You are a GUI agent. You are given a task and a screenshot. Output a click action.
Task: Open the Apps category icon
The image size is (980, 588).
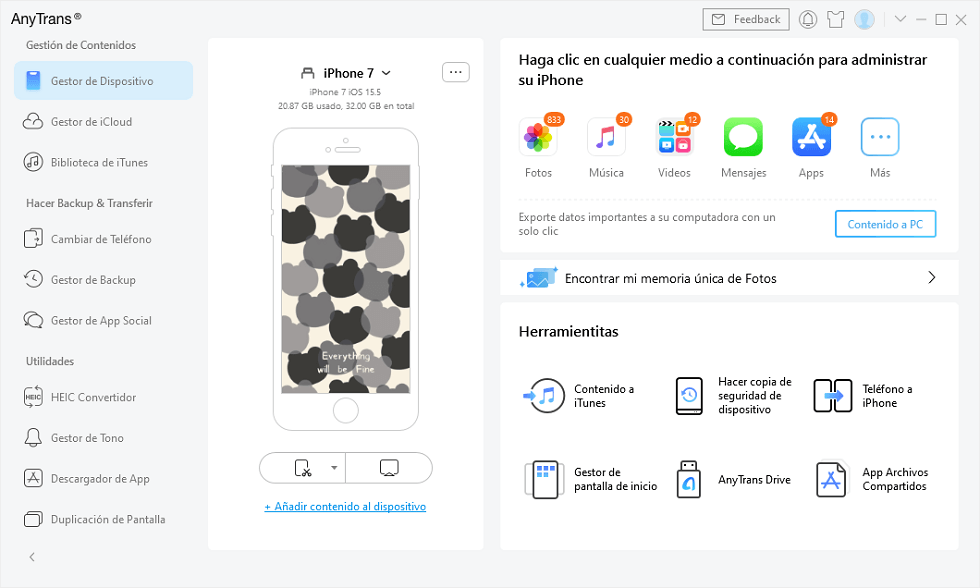point(811,137)
